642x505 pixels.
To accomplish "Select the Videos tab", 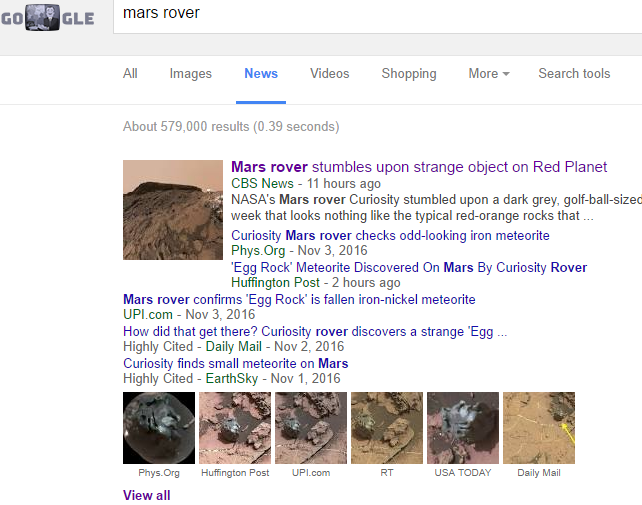I will (x=329, y=74).
